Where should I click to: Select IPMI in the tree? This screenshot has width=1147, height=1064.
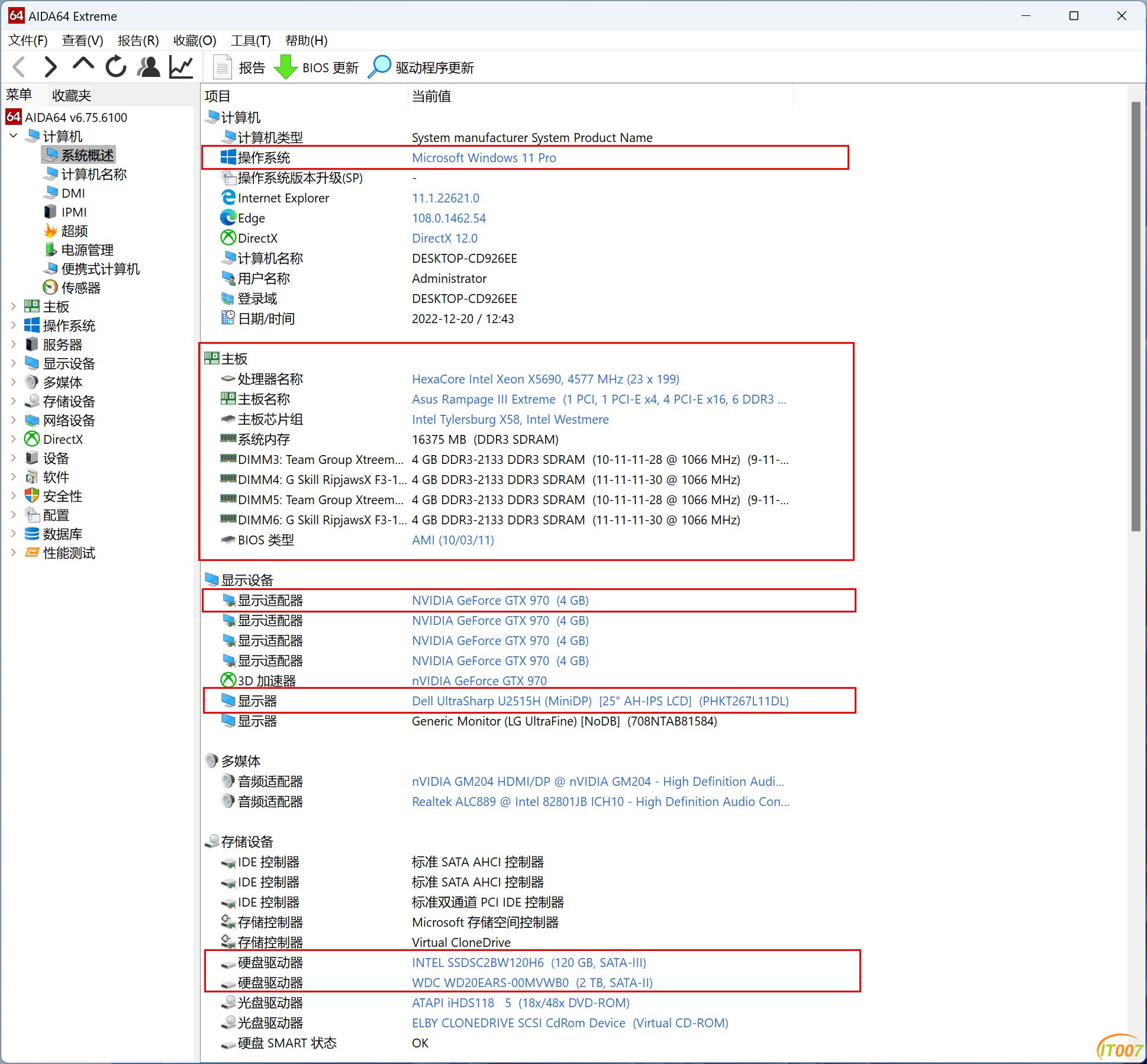74,212
